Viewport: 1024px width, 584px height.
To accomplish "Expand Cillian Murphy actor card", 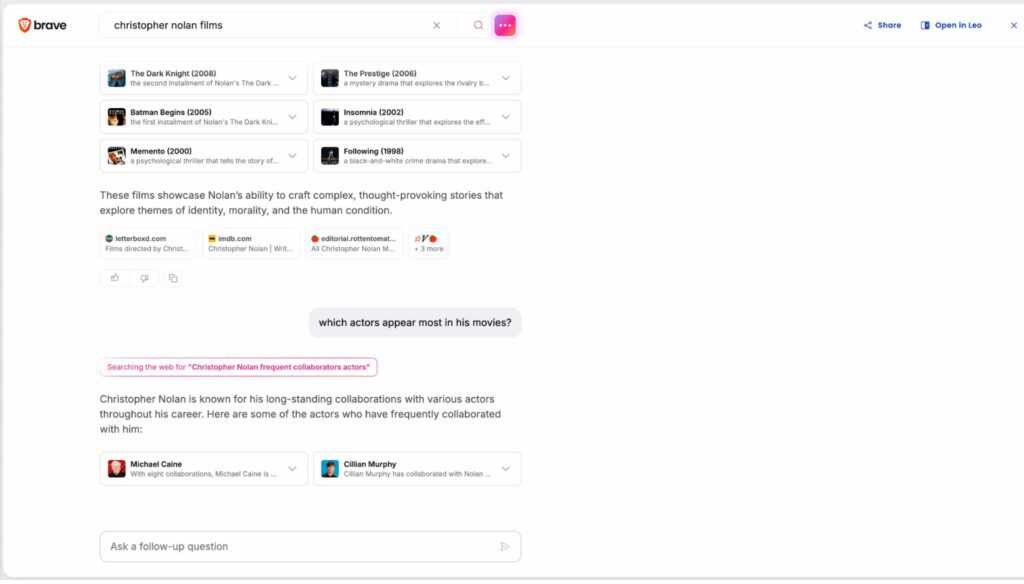I will (505, 469).
